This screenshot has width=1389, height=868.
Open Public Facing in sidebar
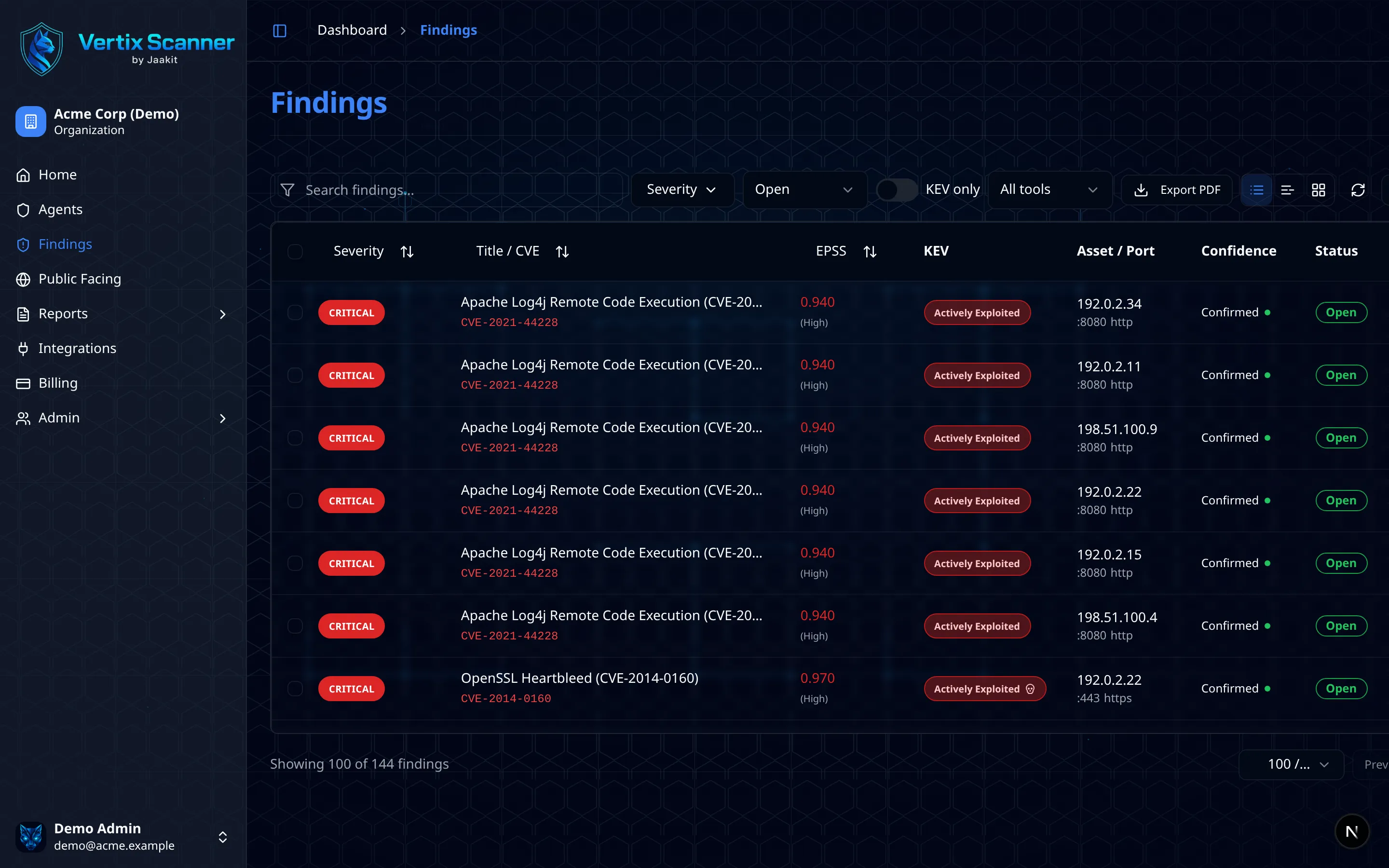[x=123, y=279]
